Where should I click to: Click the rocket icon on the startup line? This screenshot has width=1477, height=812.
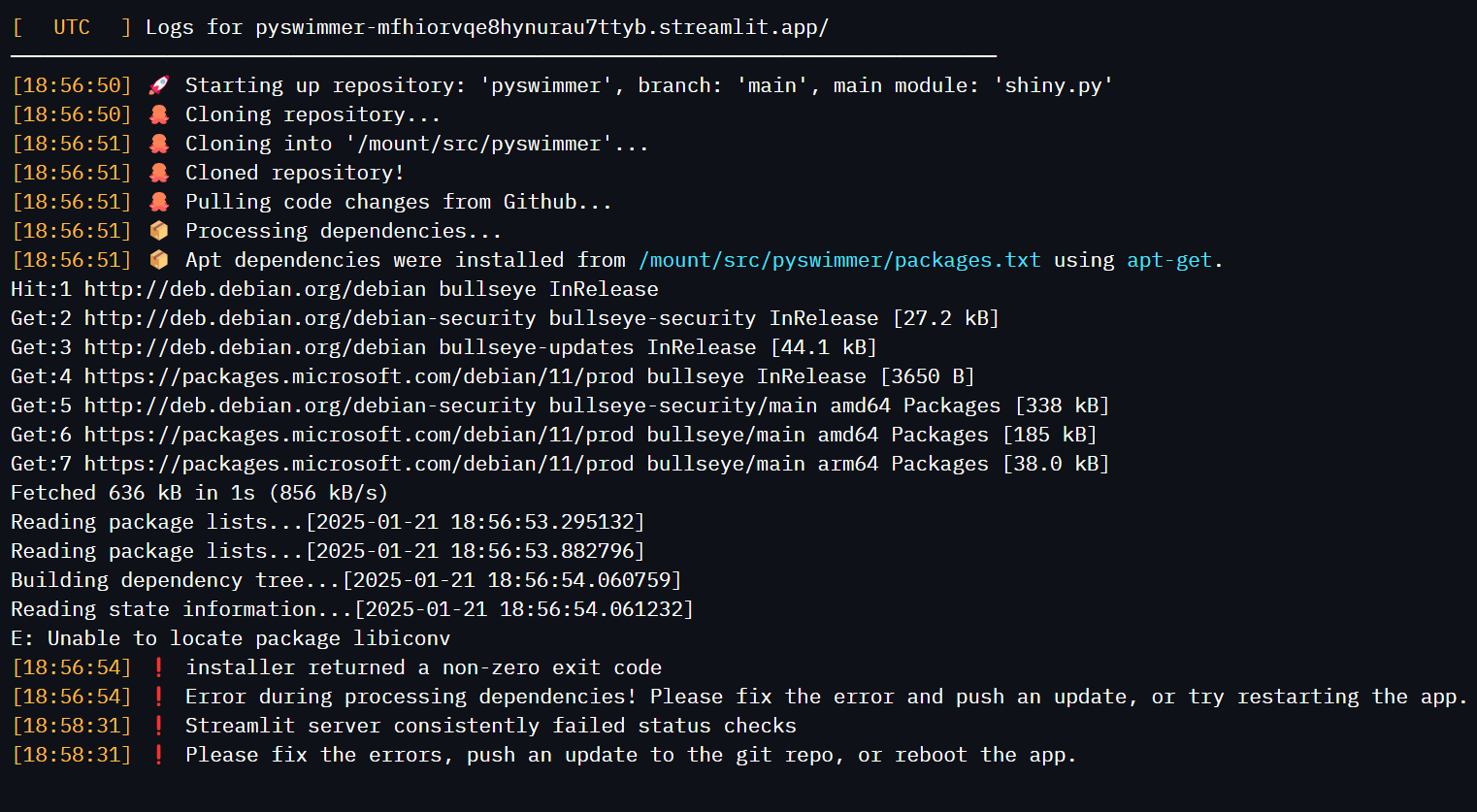[159, 85]
